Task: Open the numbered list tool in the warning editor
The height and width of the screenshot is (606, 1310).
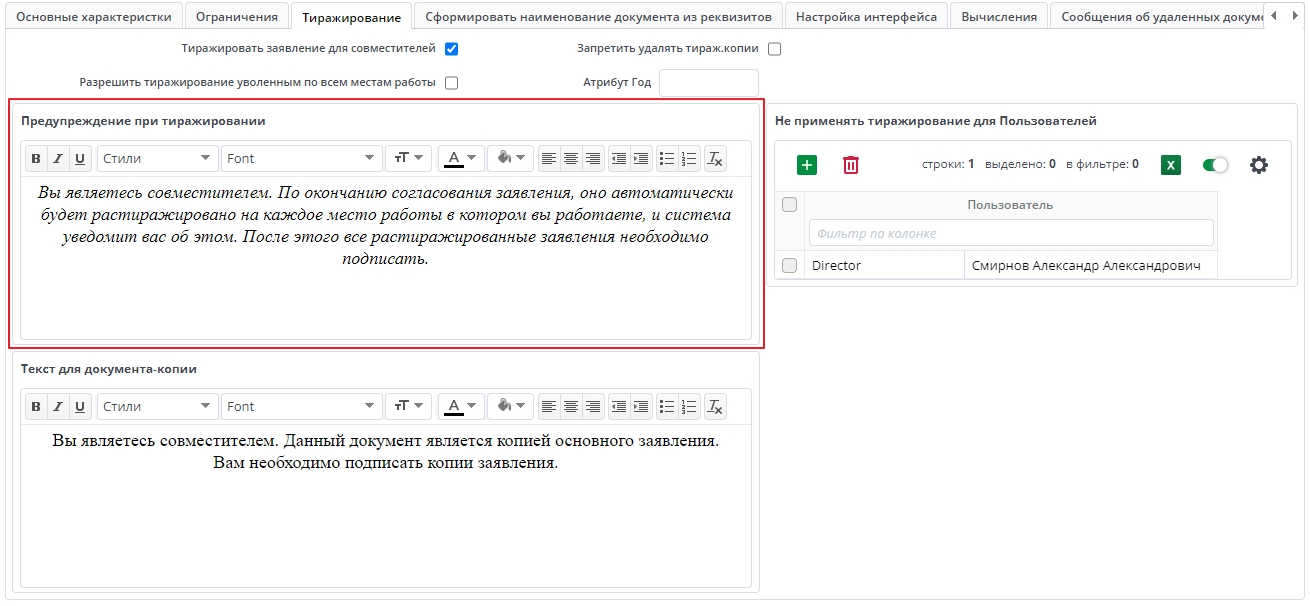Action: tap(688, 157)
